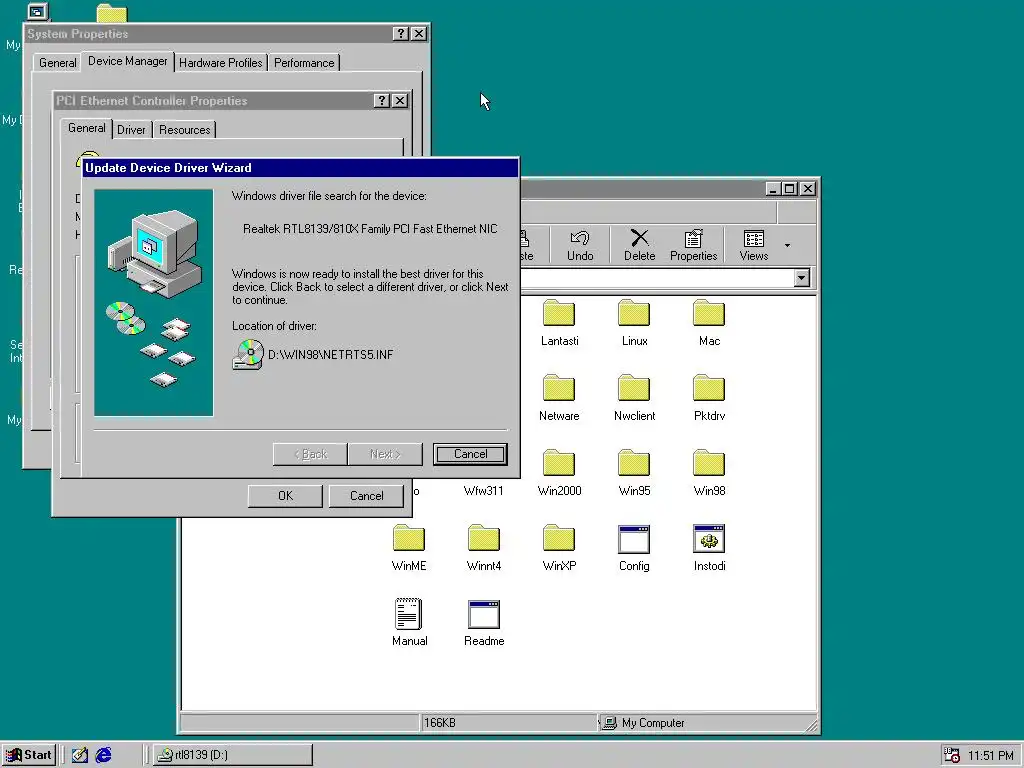Screen dimensions: 1024x768
Task: Click the Realtek RTL8139/810X device name
Action: 370,229
